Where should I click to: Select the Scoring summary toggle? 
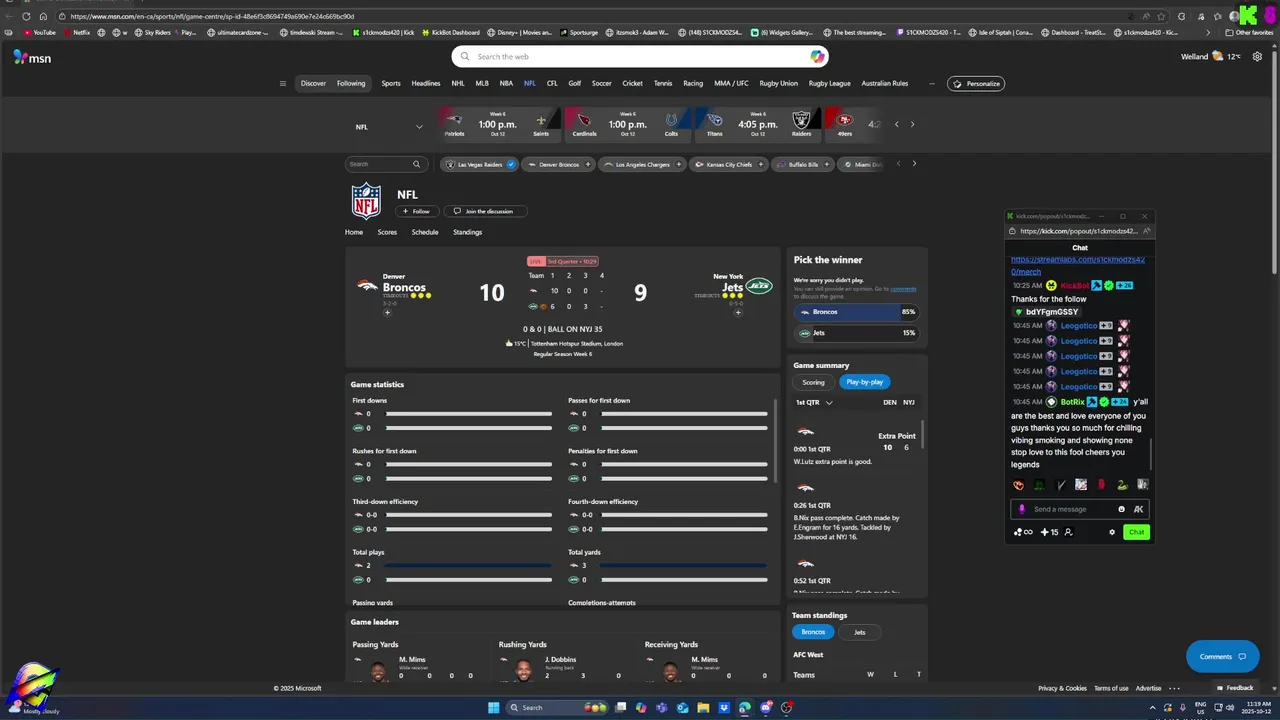813,382
